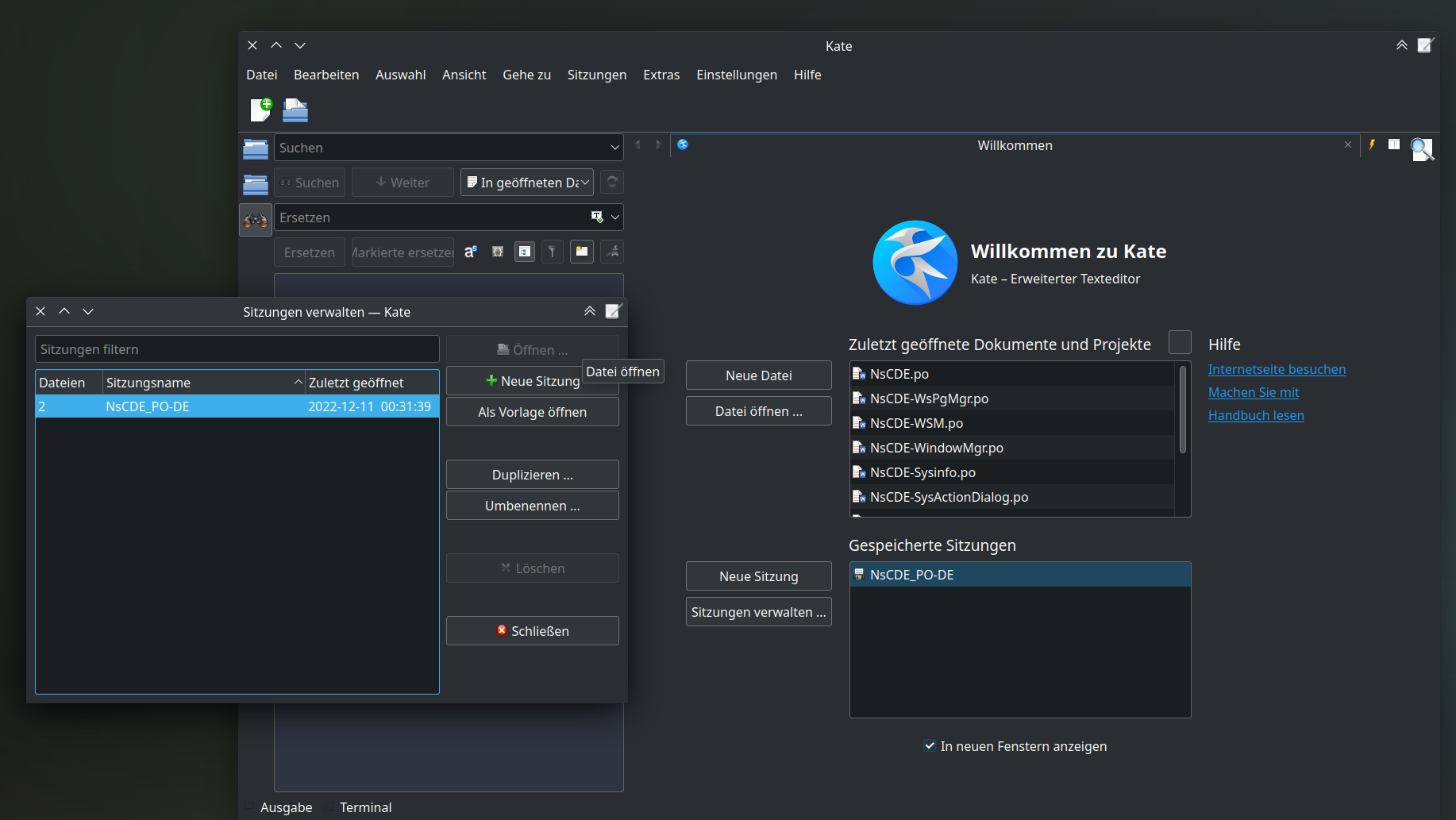The width and height of the screenshot is (1456, 820).
Task: Open recent file NsCDE-WindowMgr.po
Action: point(1012,448)
